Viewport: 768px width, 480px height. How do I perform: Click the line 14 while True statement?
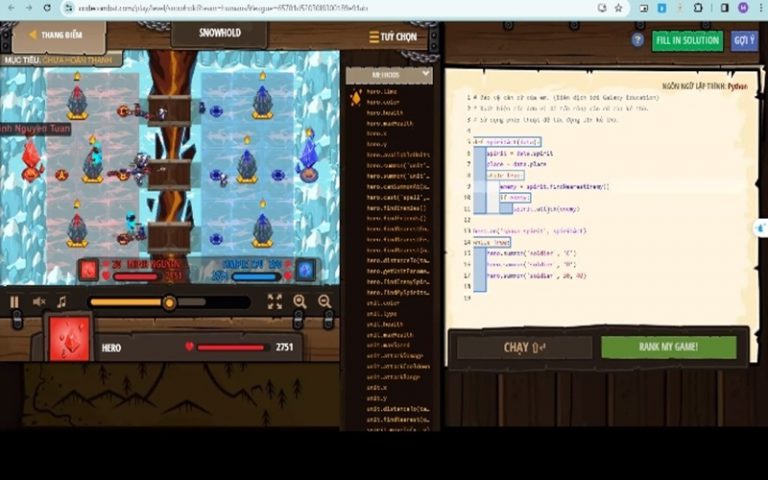tap(492, 242)
